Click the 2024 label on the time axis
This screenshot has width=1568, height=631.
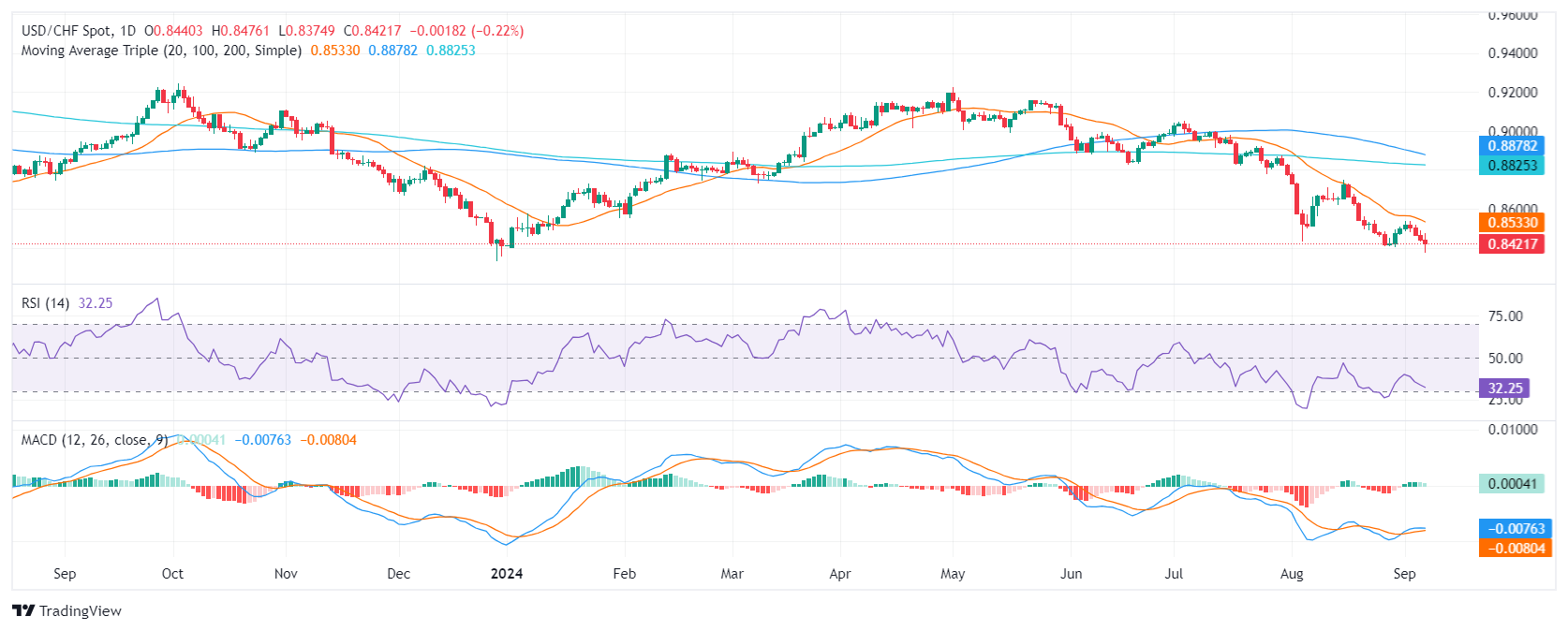pos(507,574)
